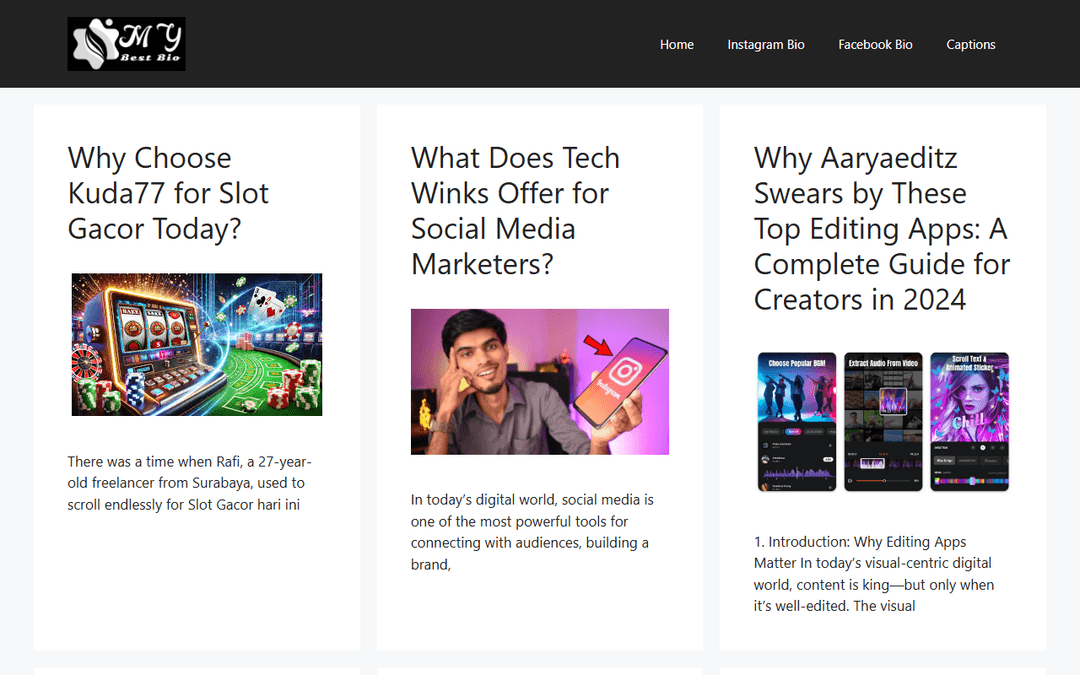Select the Captions menu item
1080x675 pixels.
pyautogui.click(x=970, y=45)
